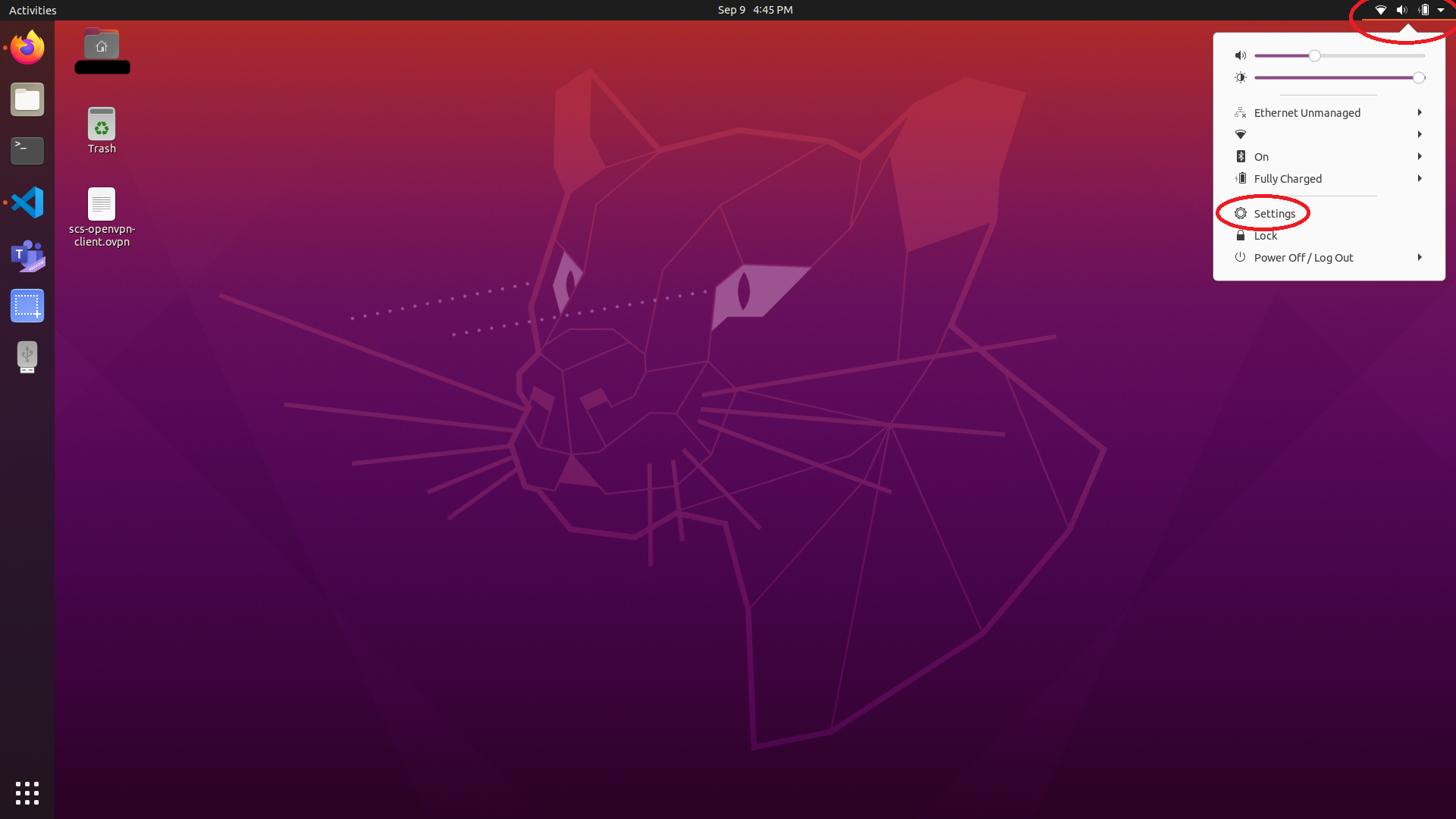Screen dimensions: 1456x819
Task: Show all applications grid button
Action: click(x=27, y=793)
